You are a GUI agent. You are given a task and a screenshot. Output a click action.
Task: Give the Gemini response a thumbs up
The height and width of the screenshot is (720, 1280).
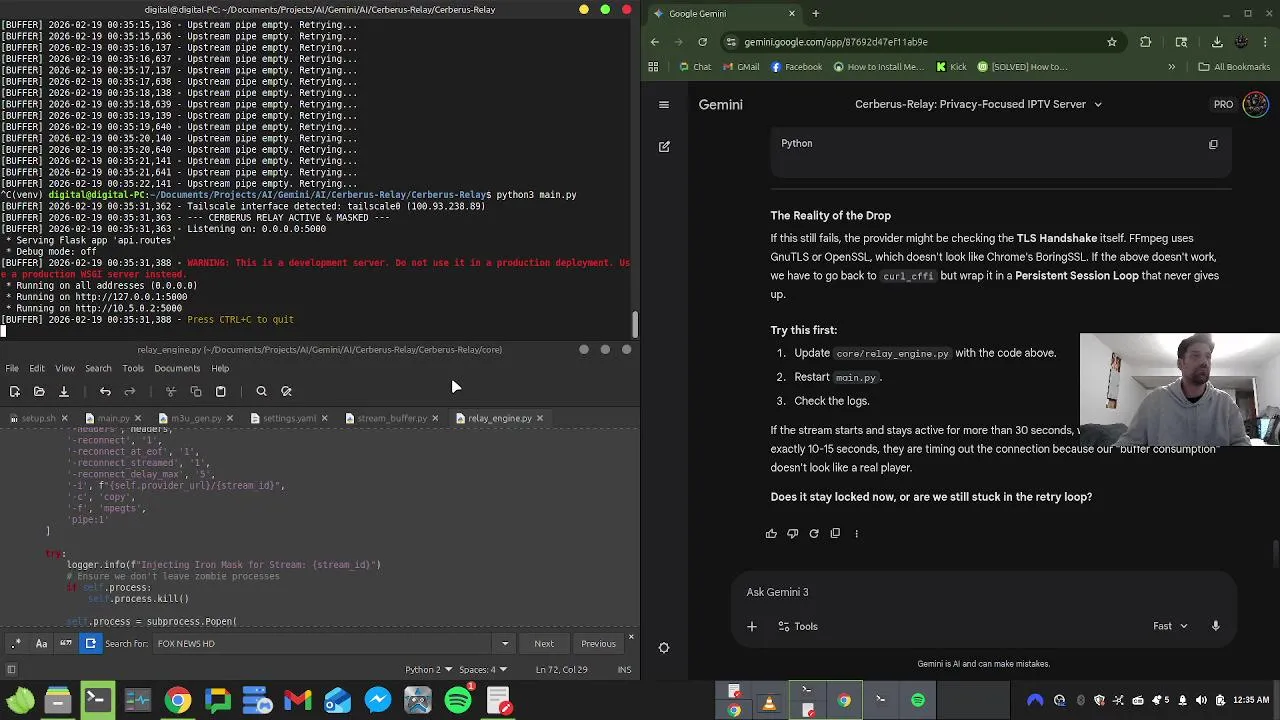coord(771,533)
